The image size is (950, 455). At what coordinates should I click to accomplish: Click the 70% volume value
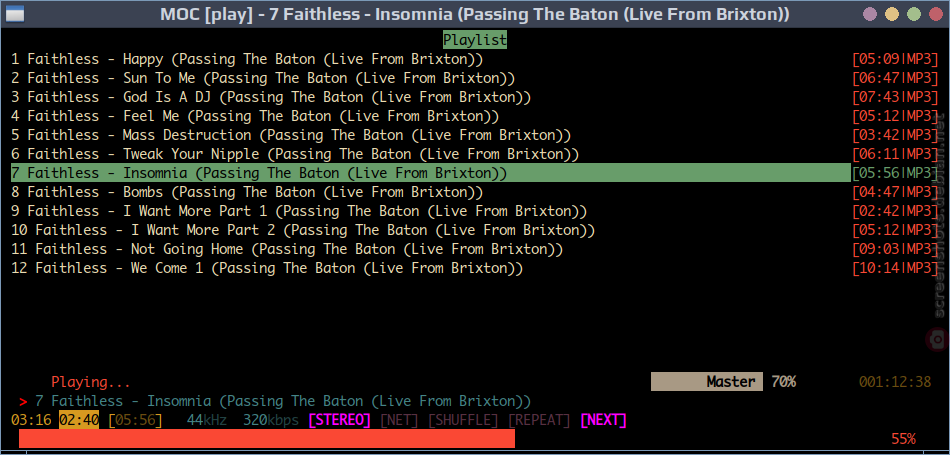783,382
